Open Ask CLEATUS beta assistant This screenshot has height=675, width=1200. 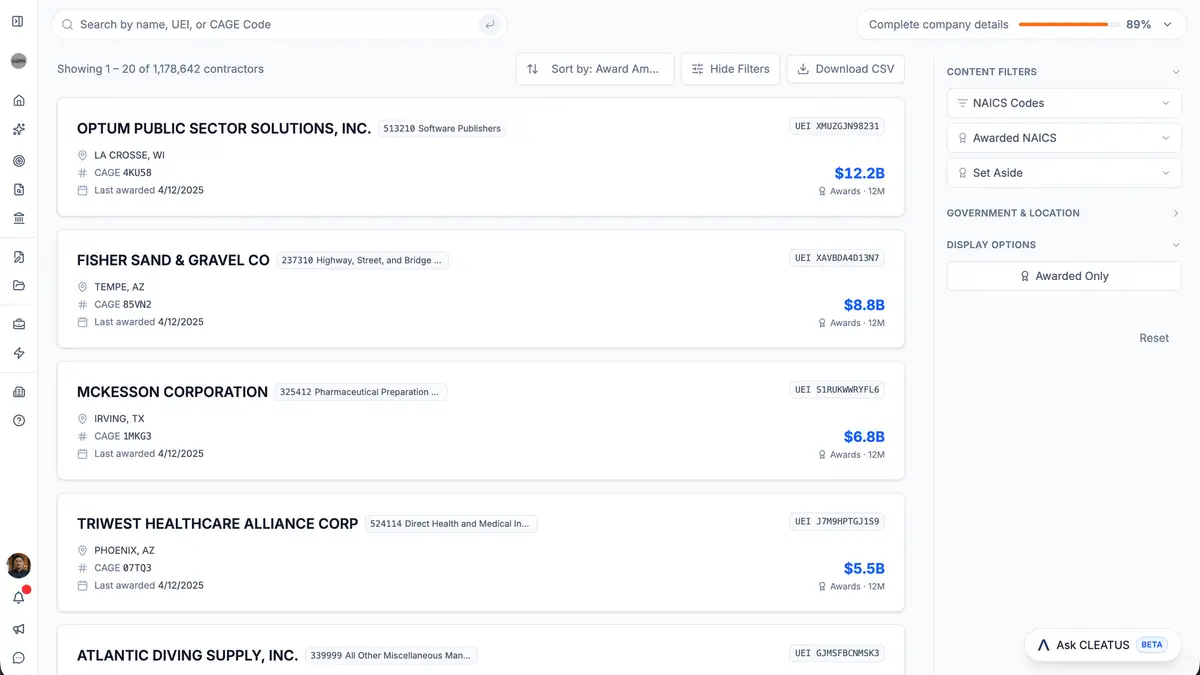1103,645
